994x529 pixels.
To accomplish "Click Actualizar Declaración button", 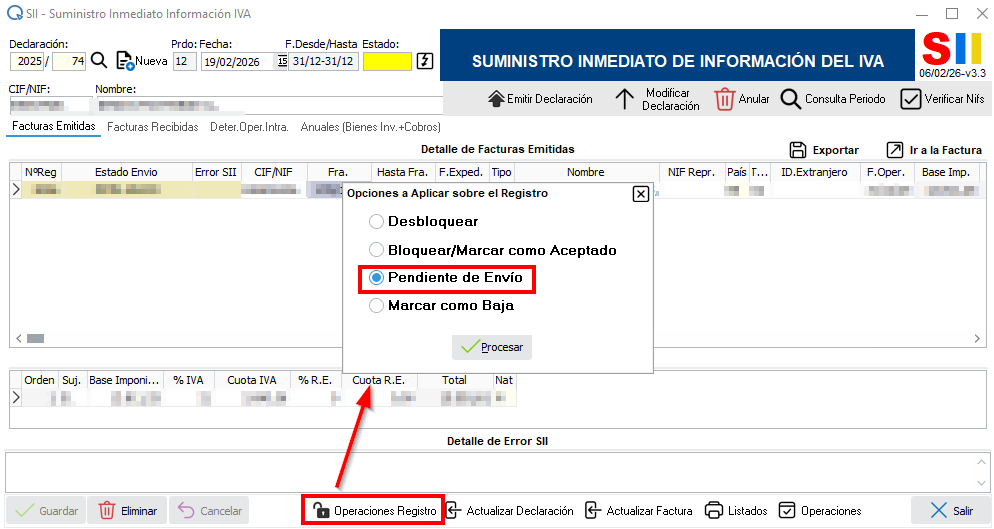I will click(510, 511).
